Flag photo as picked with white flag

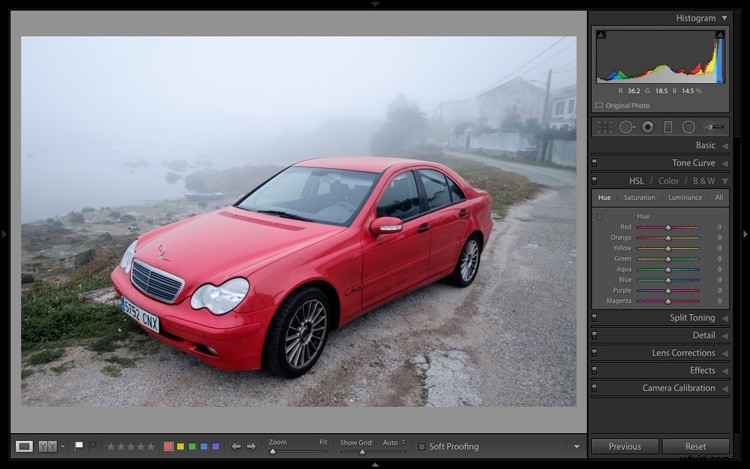coord(79,446)
